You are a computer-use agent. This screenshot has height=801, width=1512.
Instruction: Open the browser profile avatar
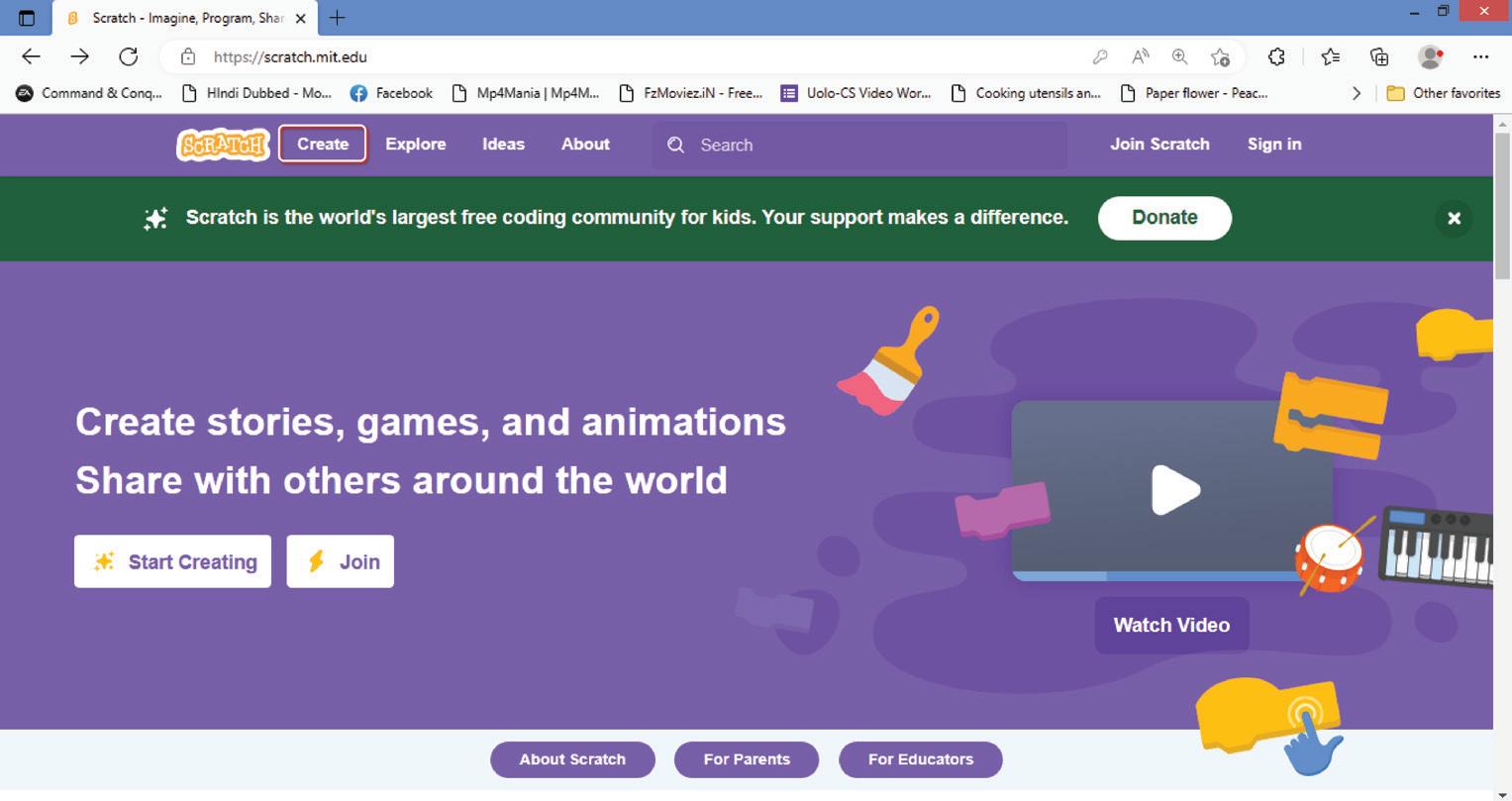pos(1430,57)
